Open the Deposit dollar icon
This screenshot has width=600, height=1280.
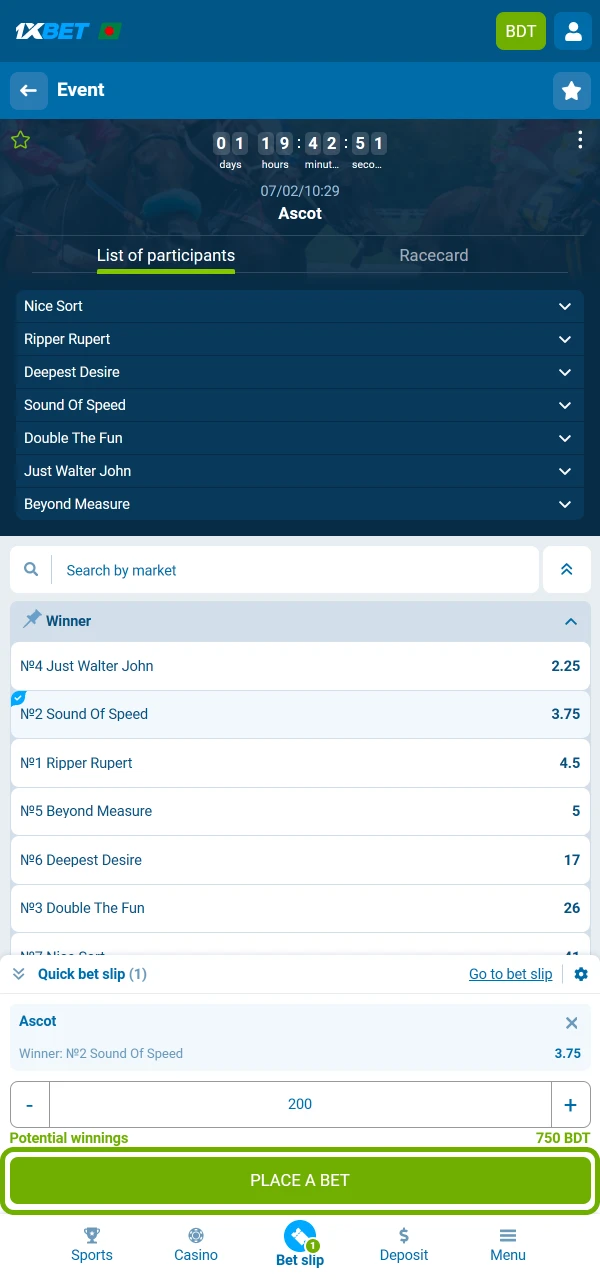404,1236
